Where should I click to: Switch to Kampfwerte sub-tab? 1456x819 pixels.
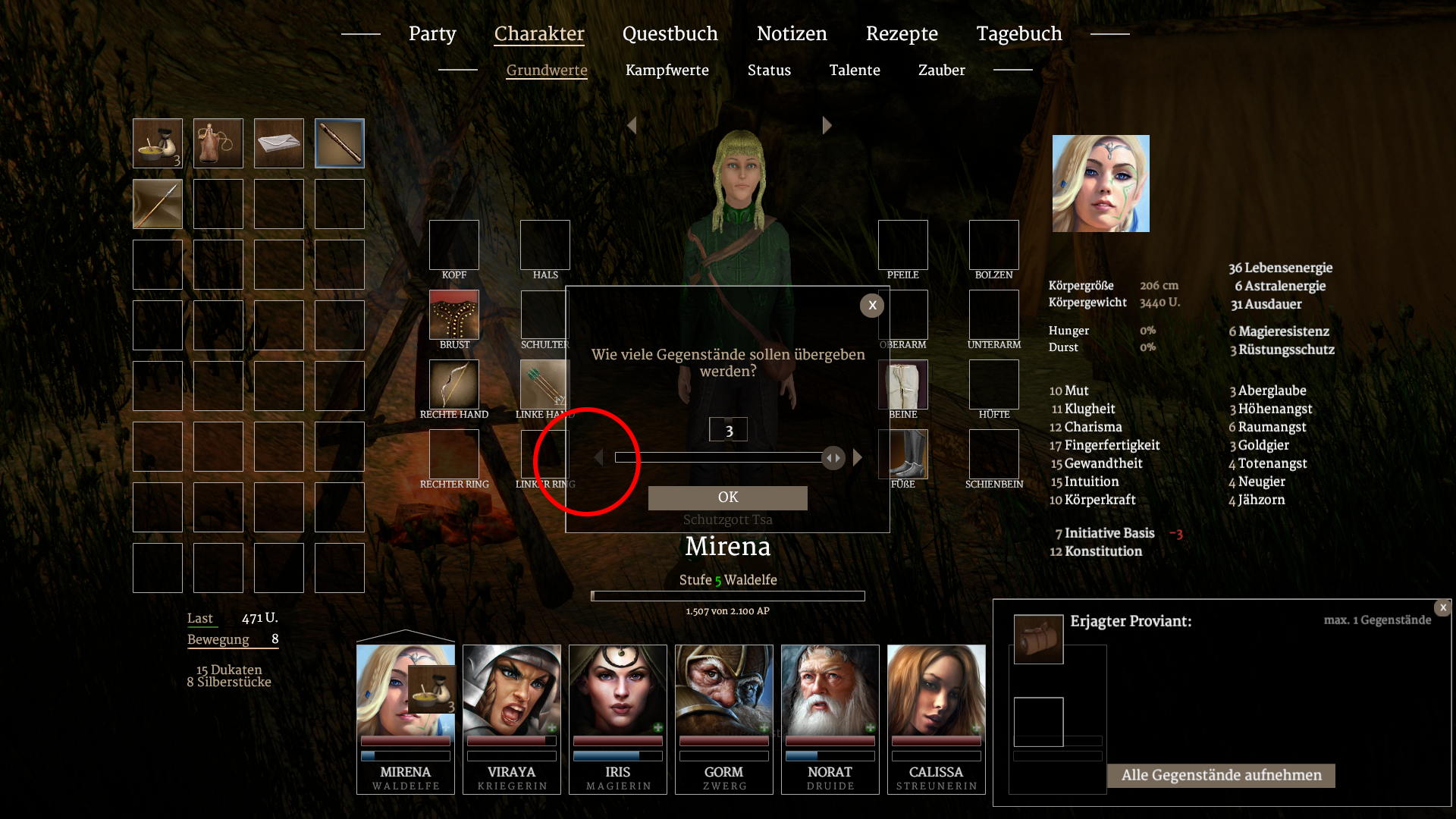[x=667, y=70]
